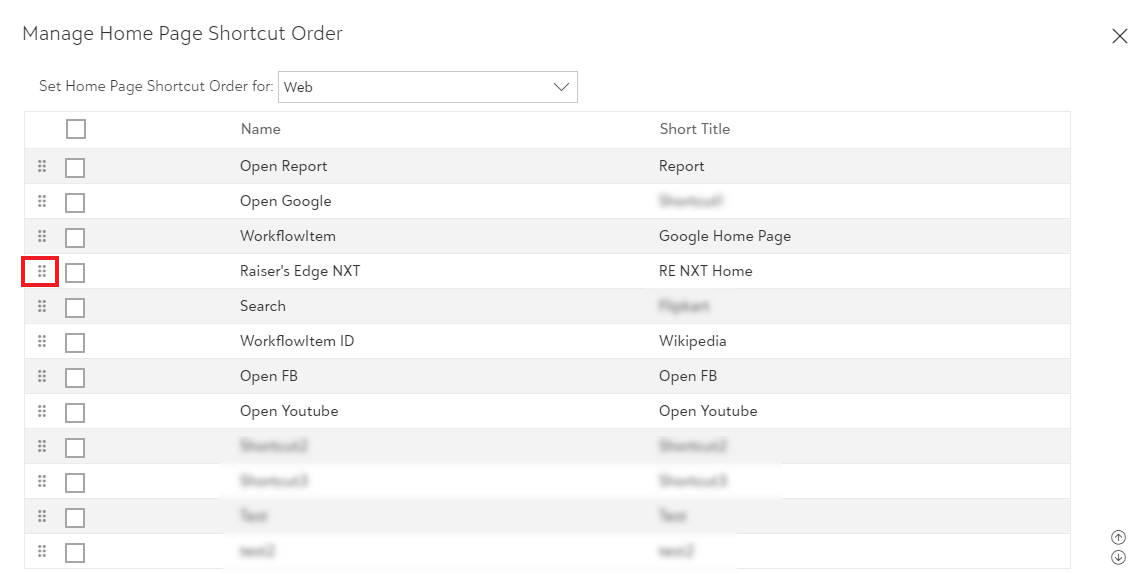Click drag handle for Open Report row
The width and height of the screenshot is (1144, 574).
[x=42, y=166]
